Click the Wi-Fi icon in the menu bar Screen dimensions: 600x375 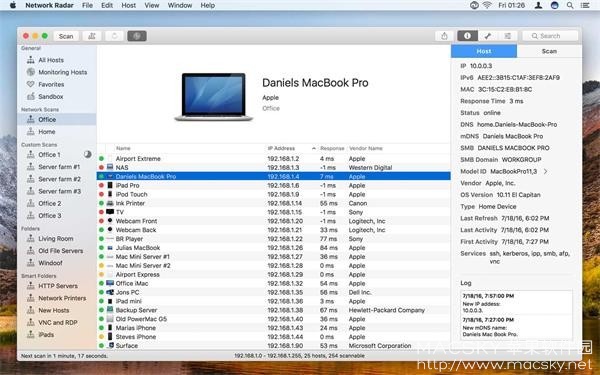pos(487,5)
